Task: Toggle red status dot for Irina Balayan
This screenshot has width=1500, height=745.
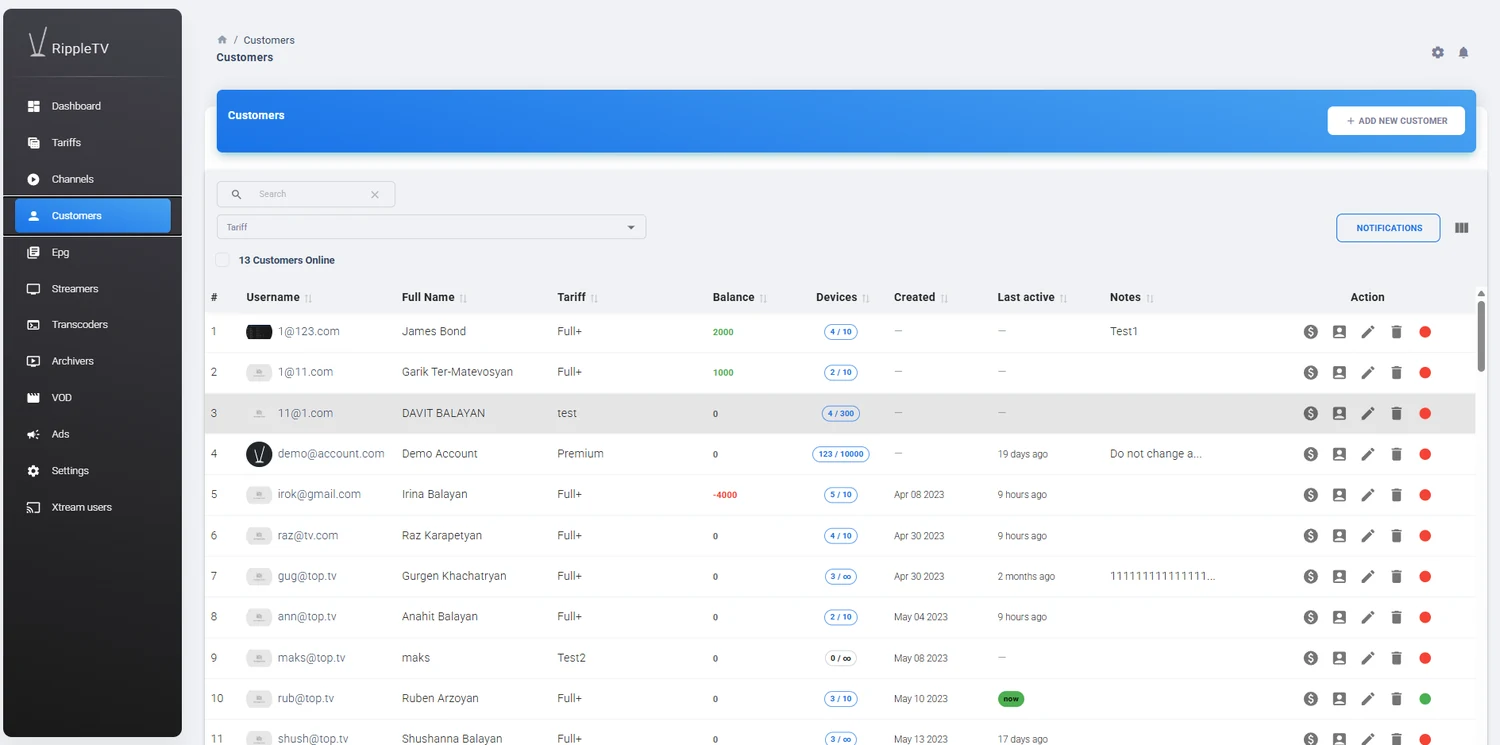Action: coord(1425,495)
